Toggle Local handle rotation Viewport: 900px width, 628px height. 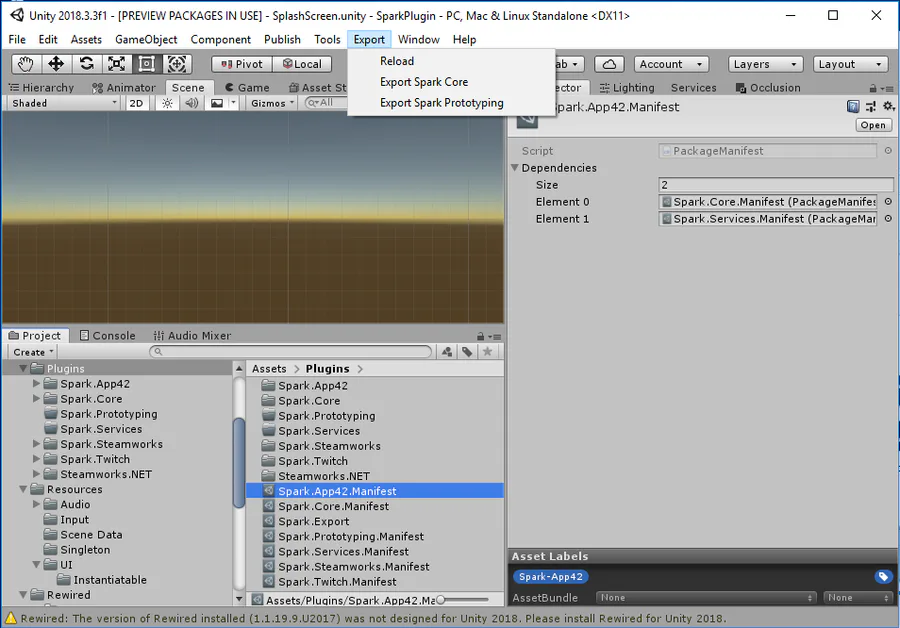pyautogui.click(x=302, y=64)
